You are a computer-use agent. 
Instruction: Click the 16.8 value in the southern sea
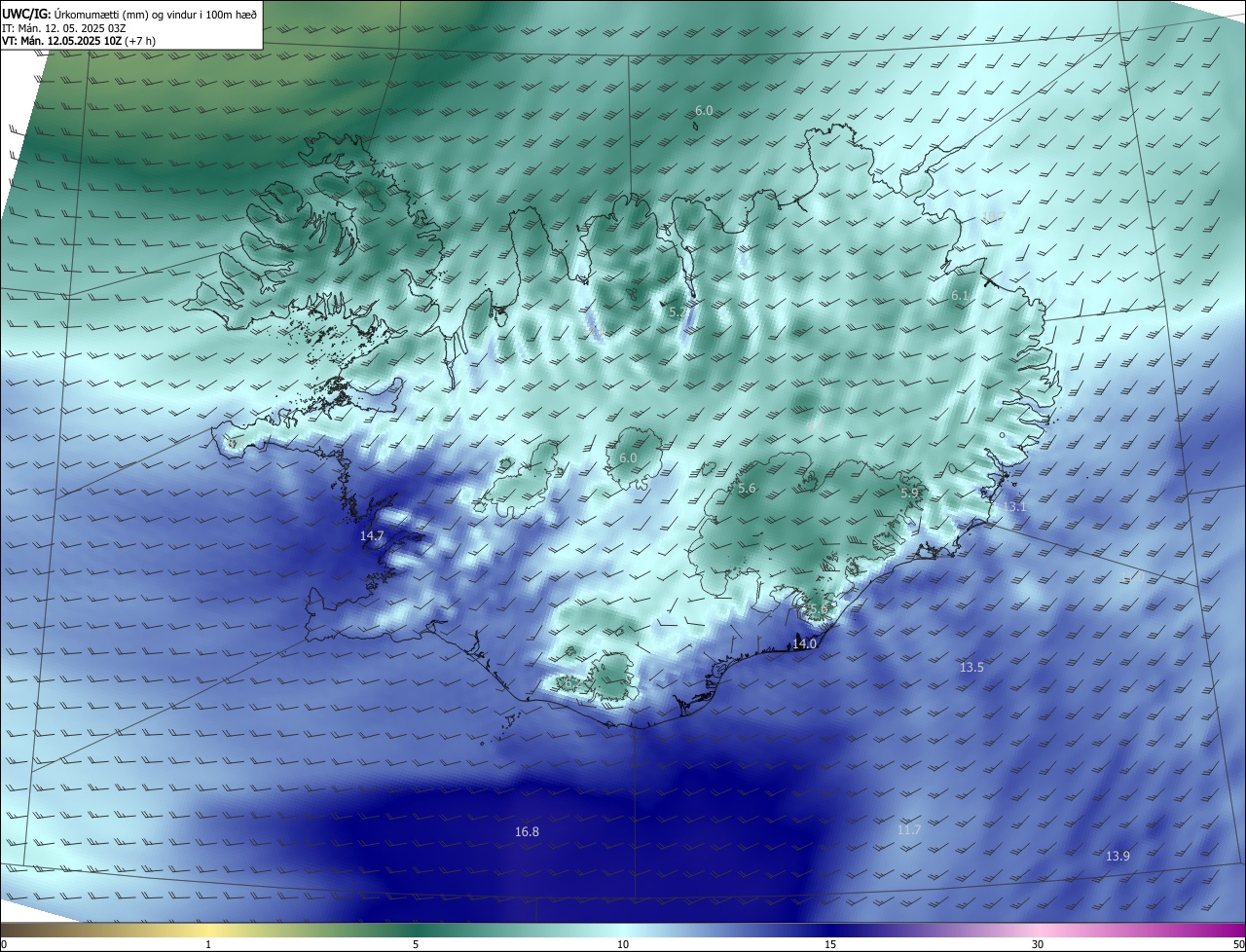pos(527,831)
